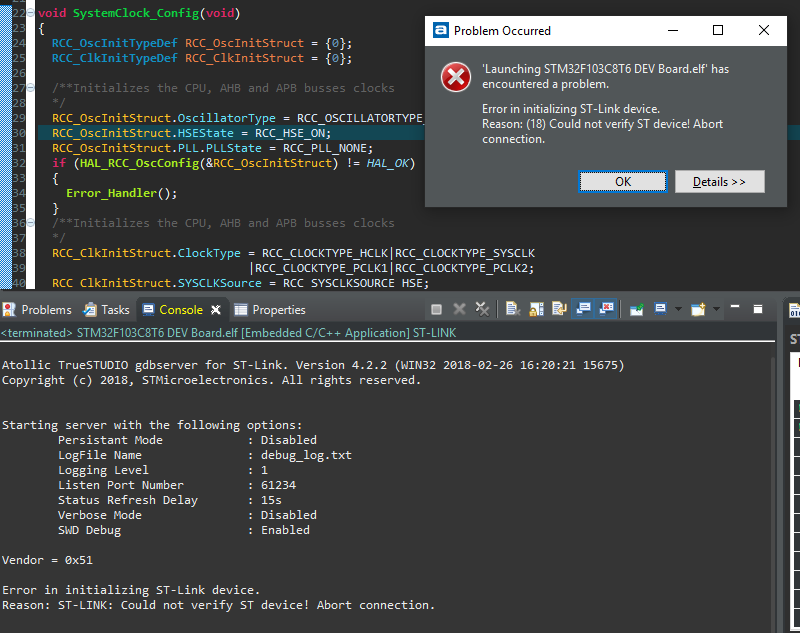Click the red error icon in the dialog

pyautogui.click(x=456, y=77)
